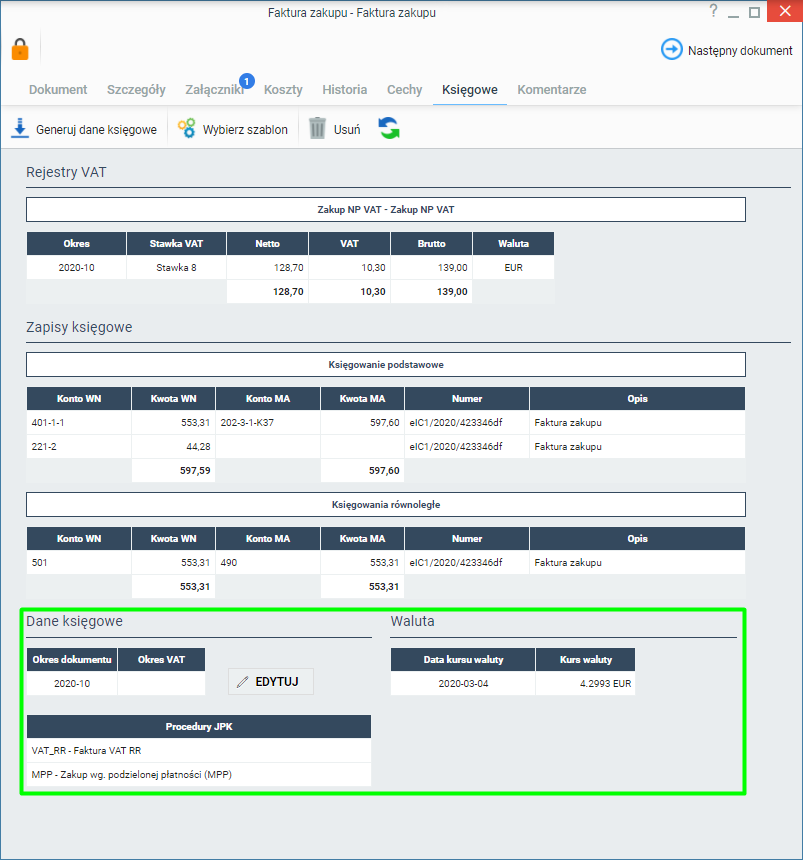Click the 10,30 VAT amount in Stawka 8 row
The image size is (803, 860).
349,268
